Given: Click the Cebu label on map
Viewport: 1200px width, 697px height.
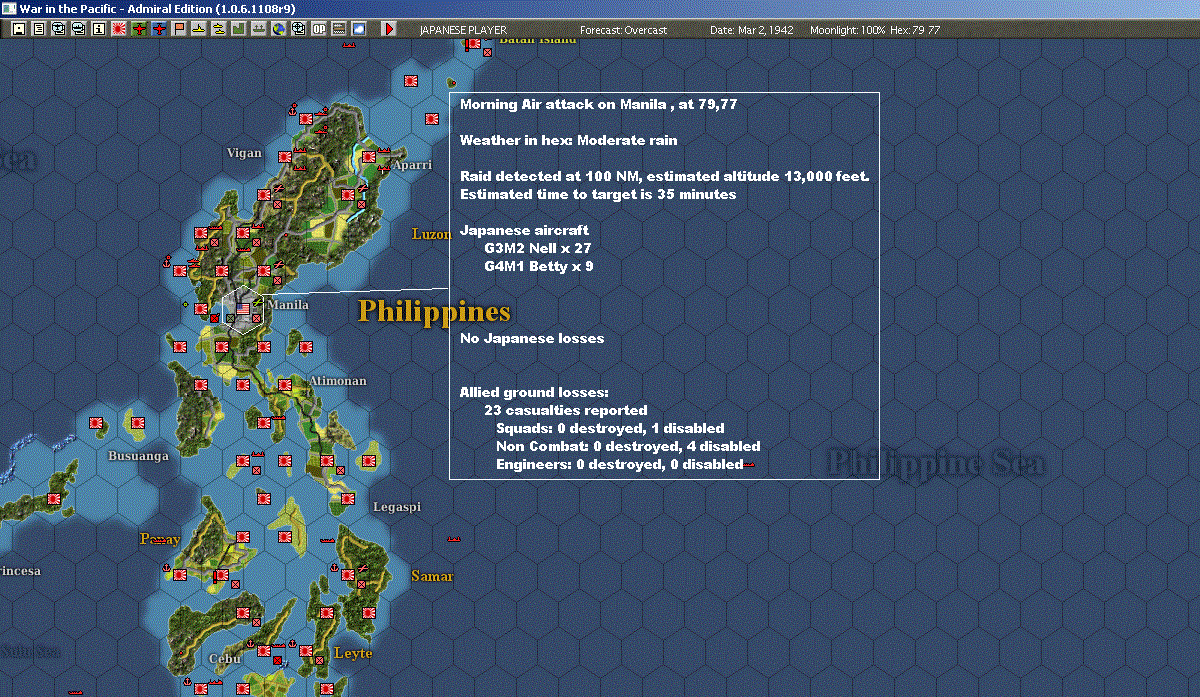Looking at the screenshot, I should (225, 659).
